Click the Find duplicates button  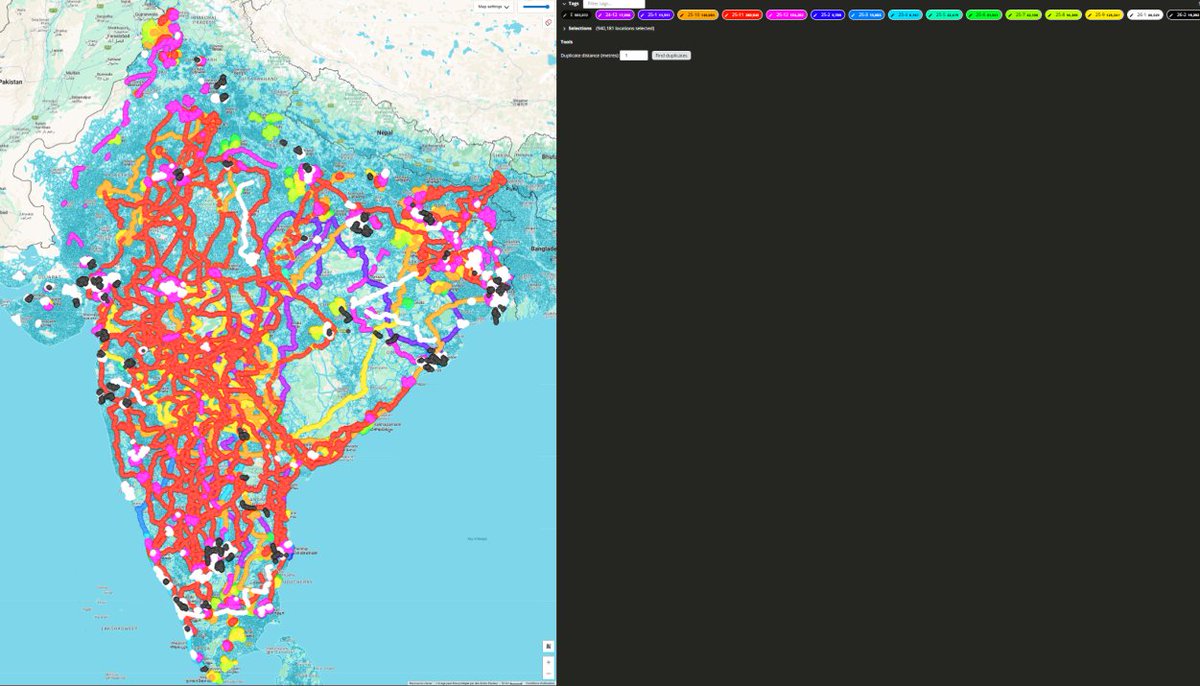(x=671, y=55)
